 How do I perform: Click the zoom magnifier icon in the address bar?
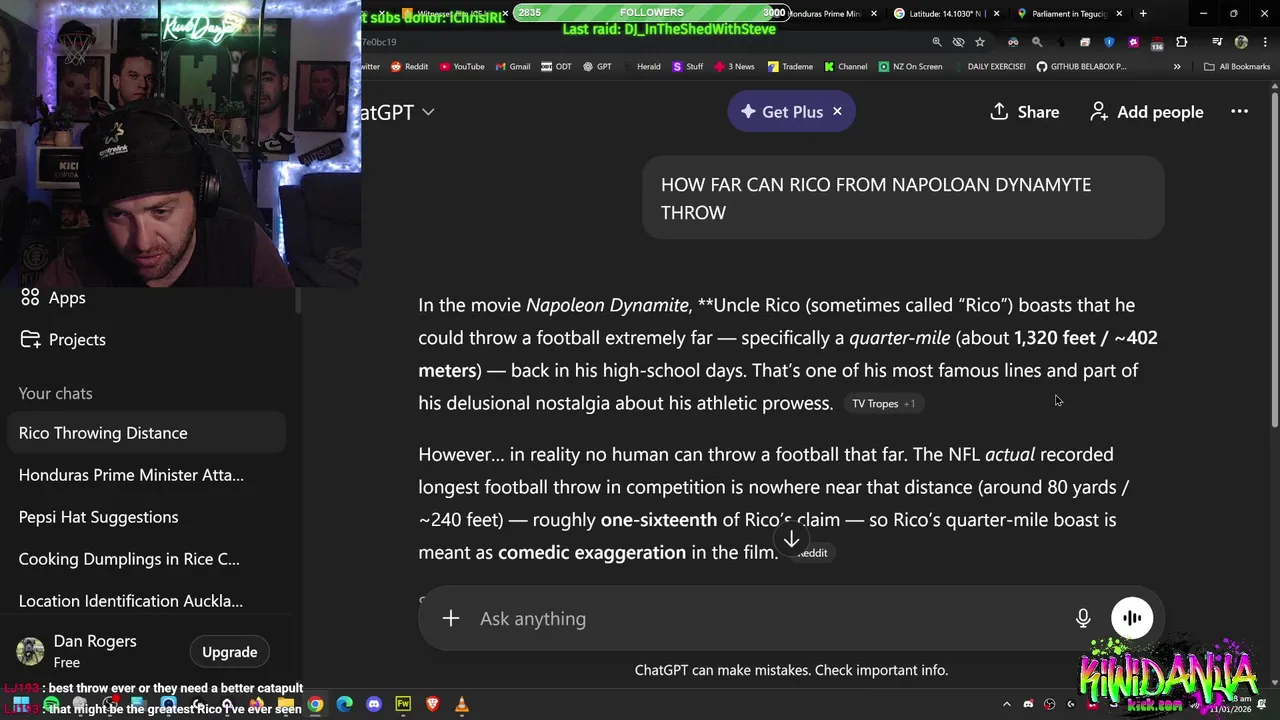pyautogui.click(x=937, y=42)
